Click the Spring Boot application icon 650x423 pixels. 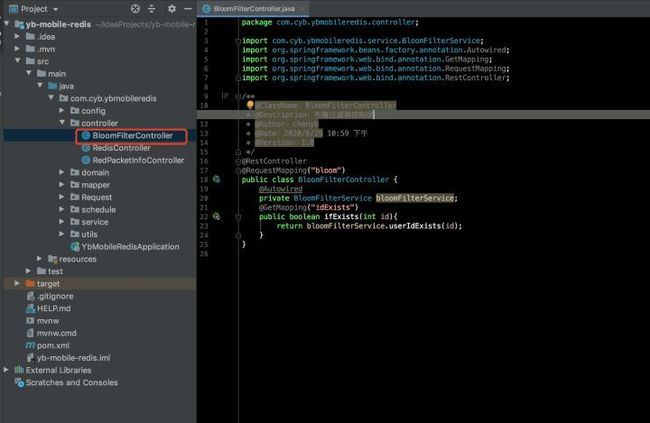(75, 247)
